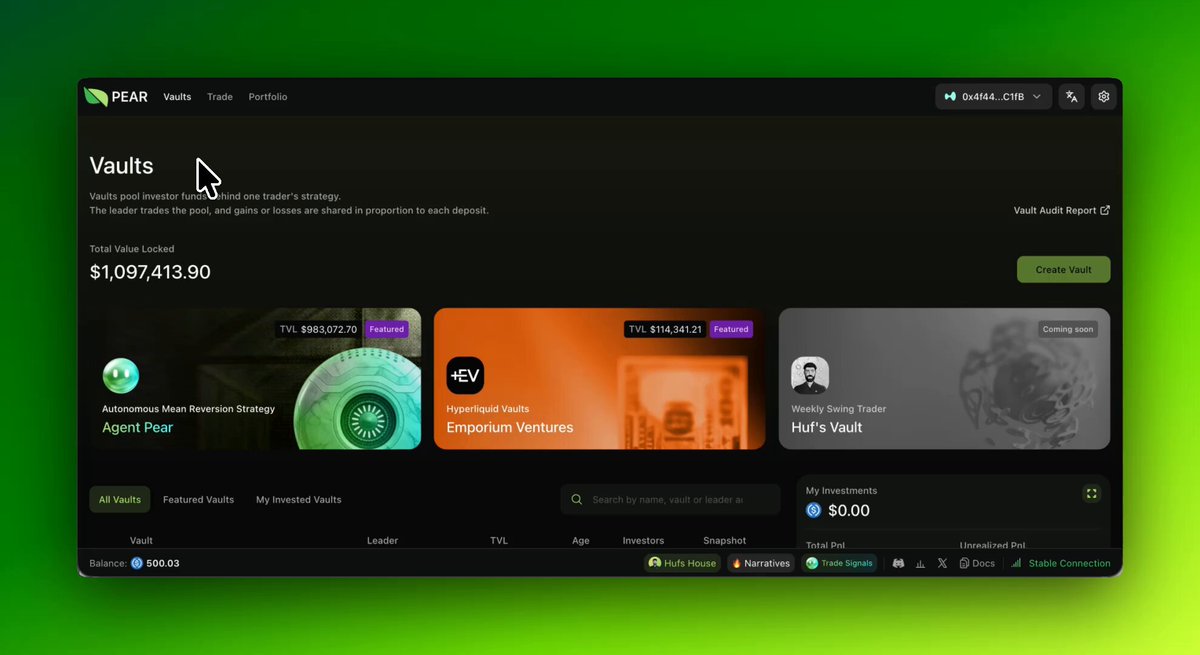Click the Featured badge on Agent Pear card
The height and width of the screenshot is (655, 1200).
coord(386,329)
